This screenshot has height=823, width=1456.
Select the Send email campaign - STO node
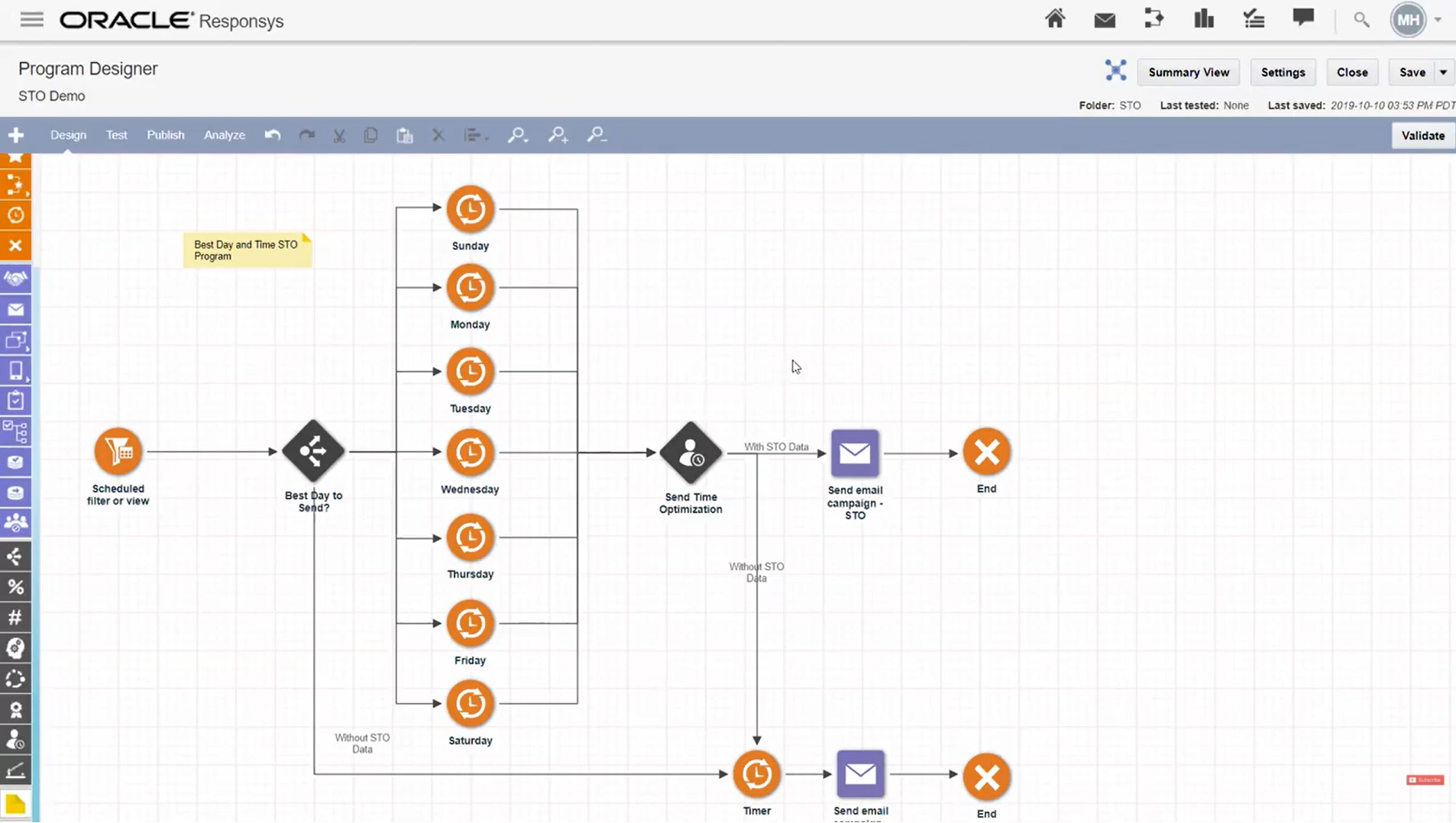855,453
